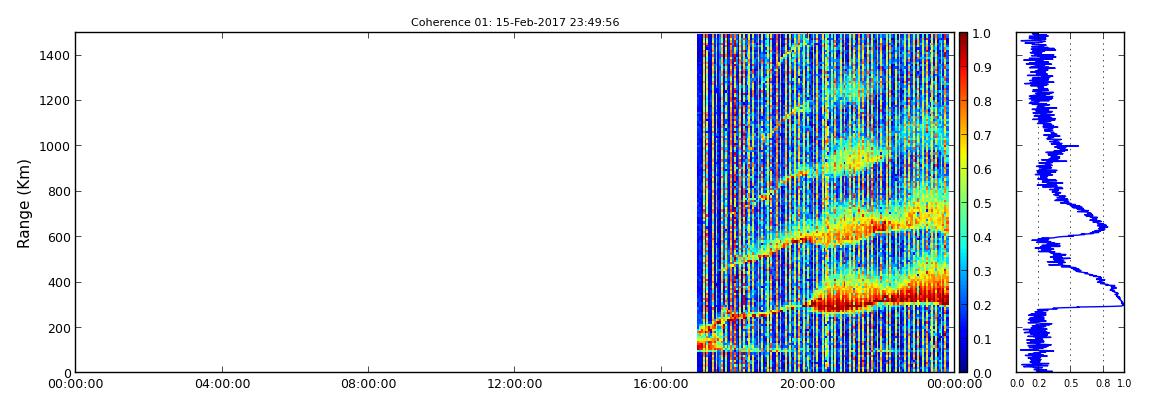Click the 16:00:00 time axis label
The height and width of the screenshot is (407, 1150).
click(661, 384)
